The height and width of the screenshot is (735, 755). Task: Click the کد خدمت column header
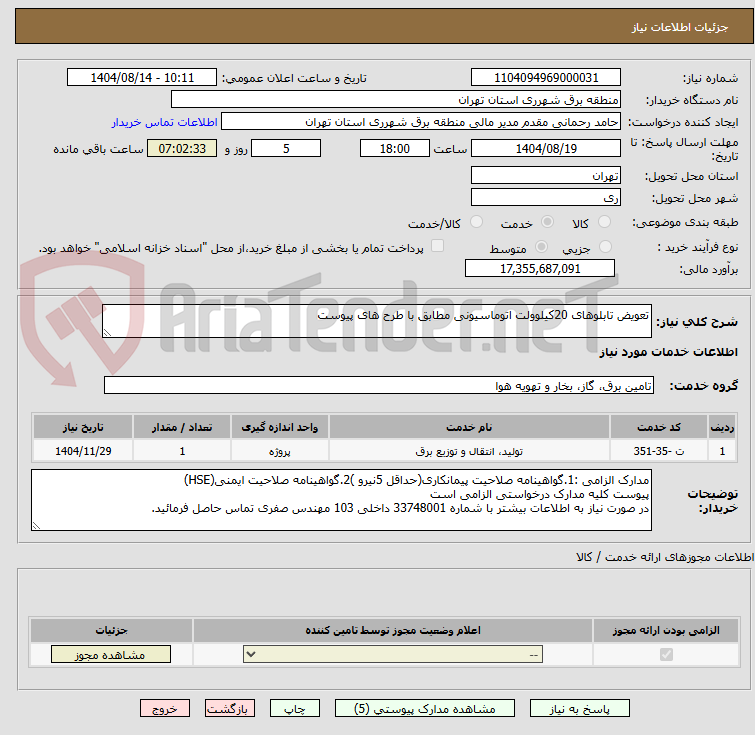(658, 427)
